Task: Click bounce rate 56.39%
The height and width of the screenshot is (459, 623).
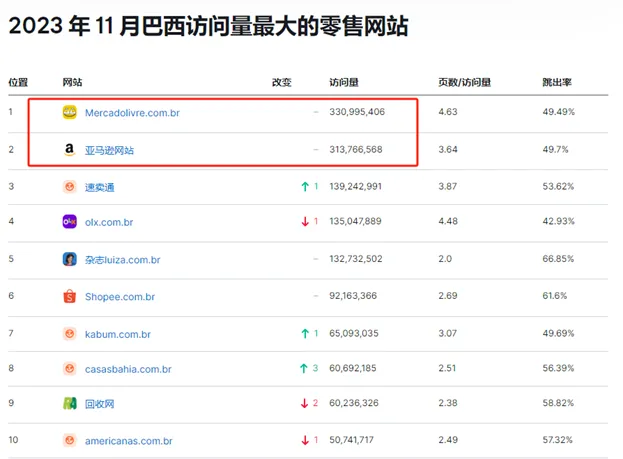Action: pos(558,368)
